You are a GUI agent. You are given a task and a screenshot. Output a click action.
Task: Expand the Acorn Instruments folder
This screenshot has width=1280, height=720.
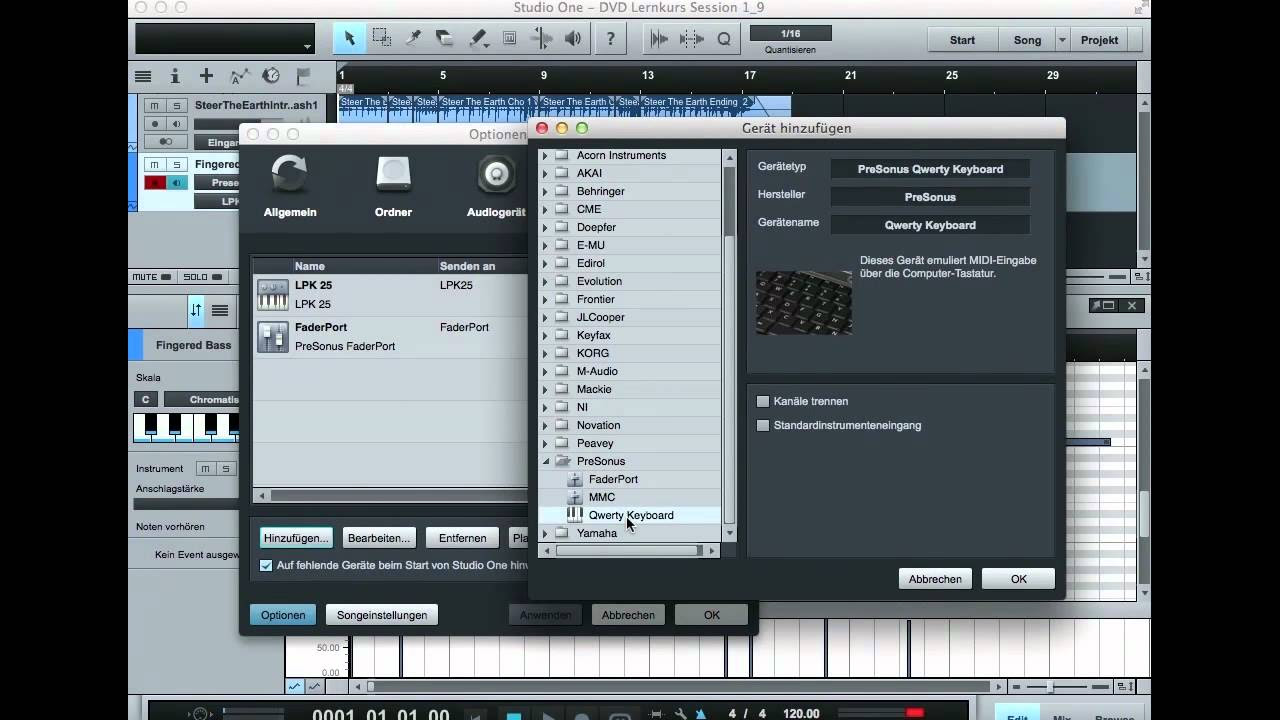coord(545,155)
